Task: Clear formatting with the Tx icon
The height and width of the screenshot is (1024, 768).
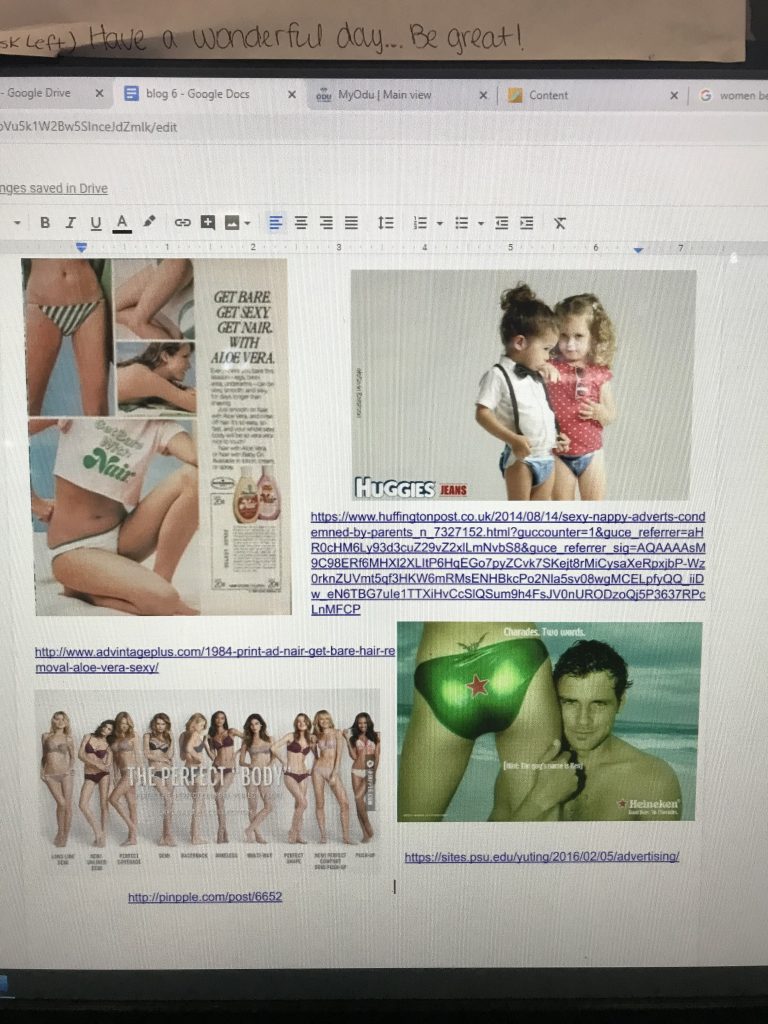Action: [560, 223]
